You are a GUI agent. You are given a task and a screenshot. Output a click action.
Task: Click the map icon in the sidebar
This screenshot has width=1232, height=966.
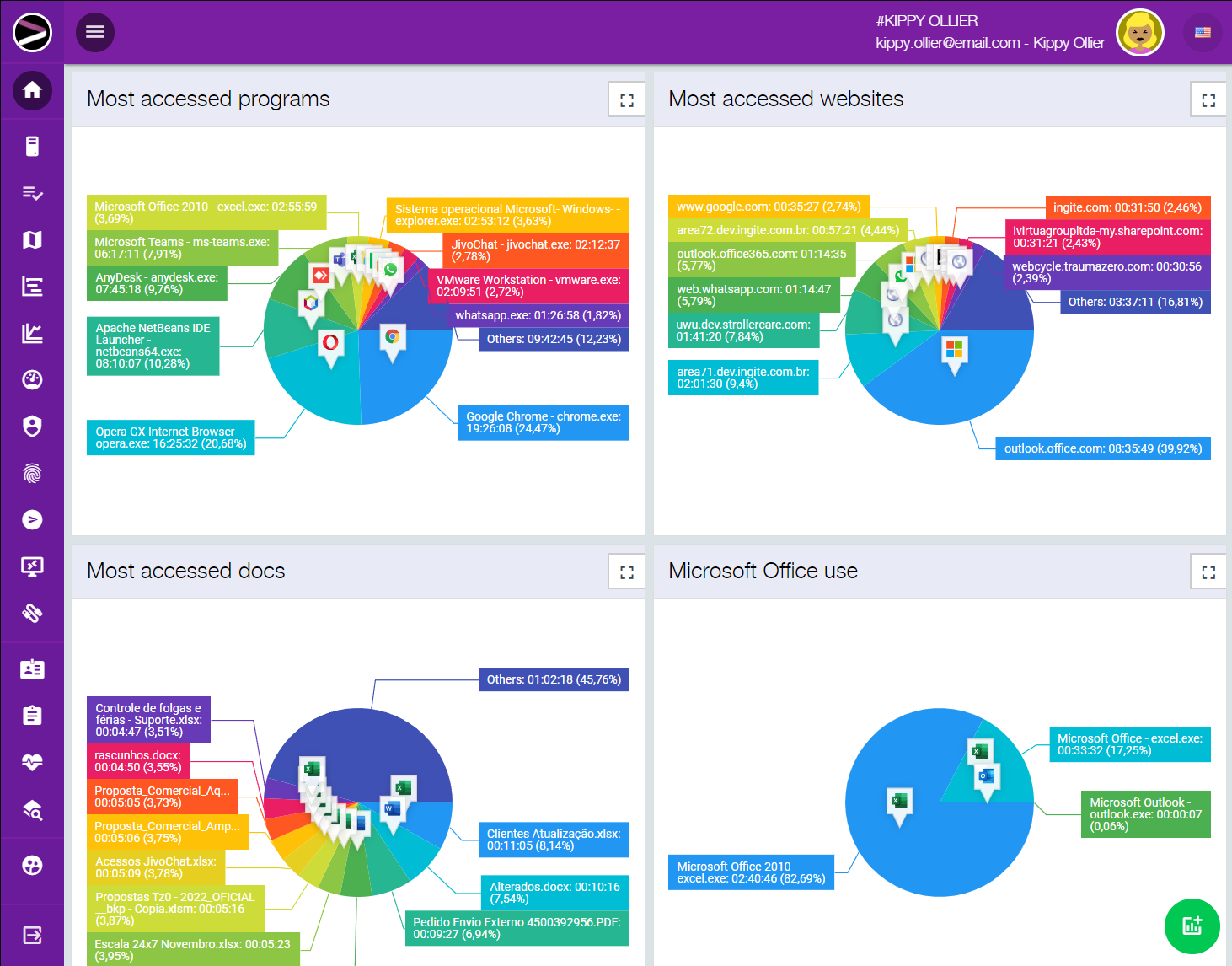[32, 240]
